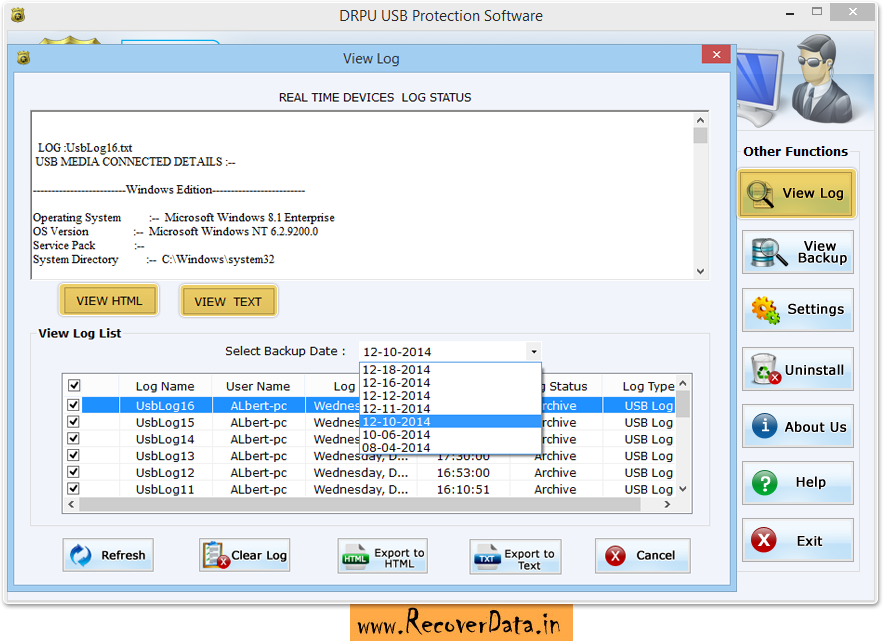Click the log text scrollbar down arrow
This screenshot has width=883, height=641.
700,271
